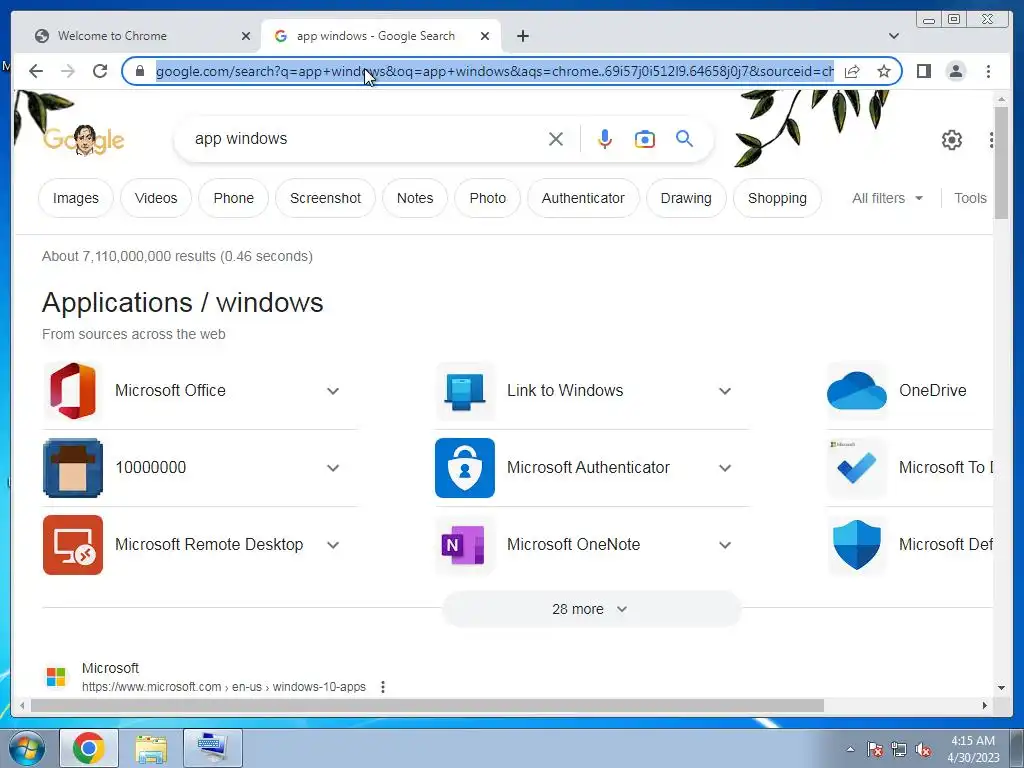This screenshot has height=768, width=1024.
Task: Click the muted volume tray icon
Action: [923, 750]
